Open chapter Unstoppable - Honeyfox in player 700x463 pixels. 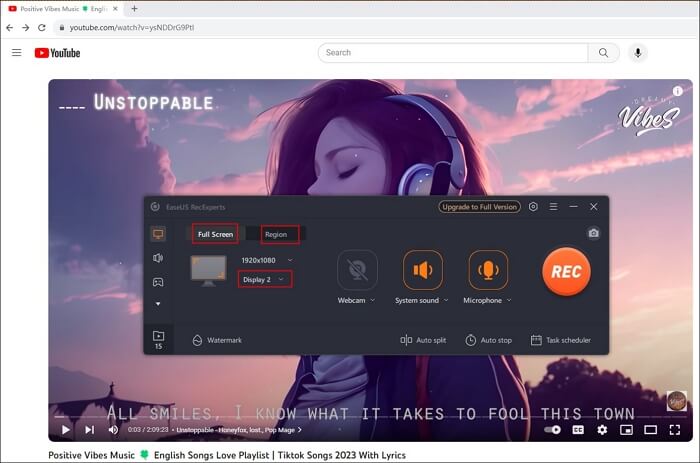239,430
